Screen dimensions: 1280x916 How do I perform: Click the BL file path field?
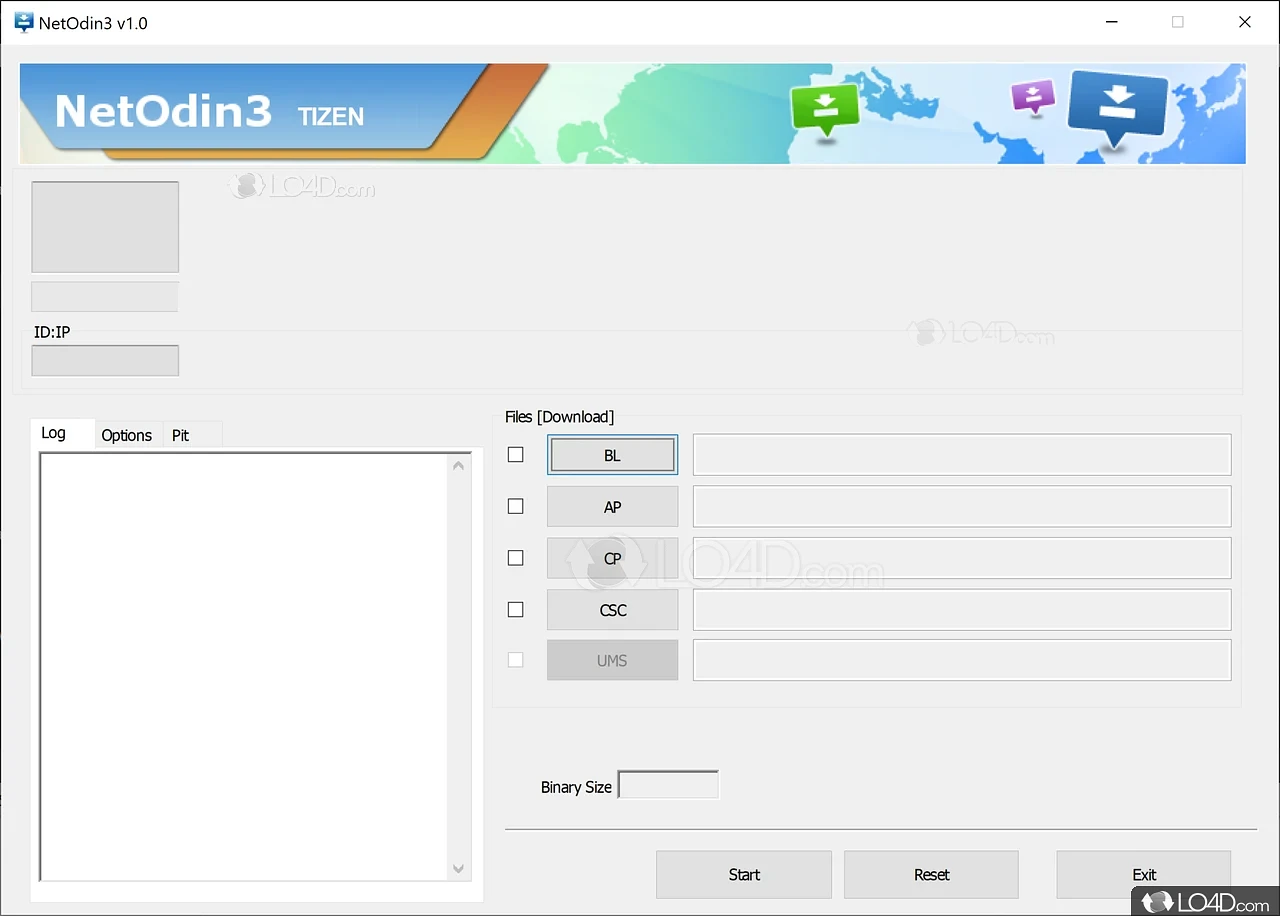[x=962, y=455]
